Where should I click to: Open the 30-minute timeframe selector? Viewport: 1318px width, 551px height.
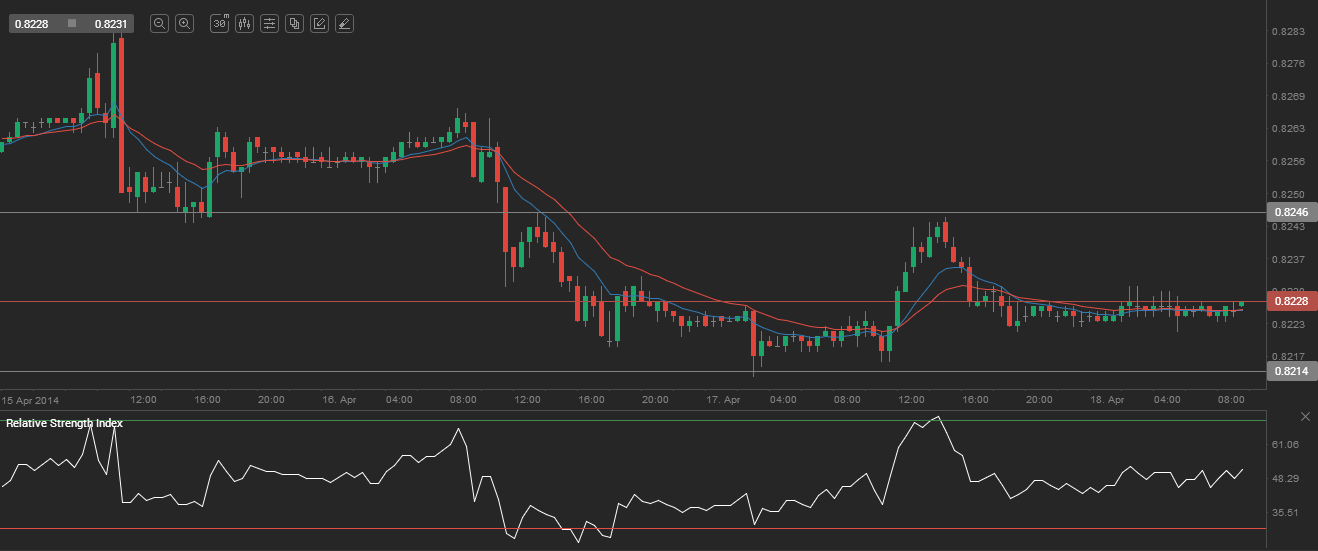219,23
